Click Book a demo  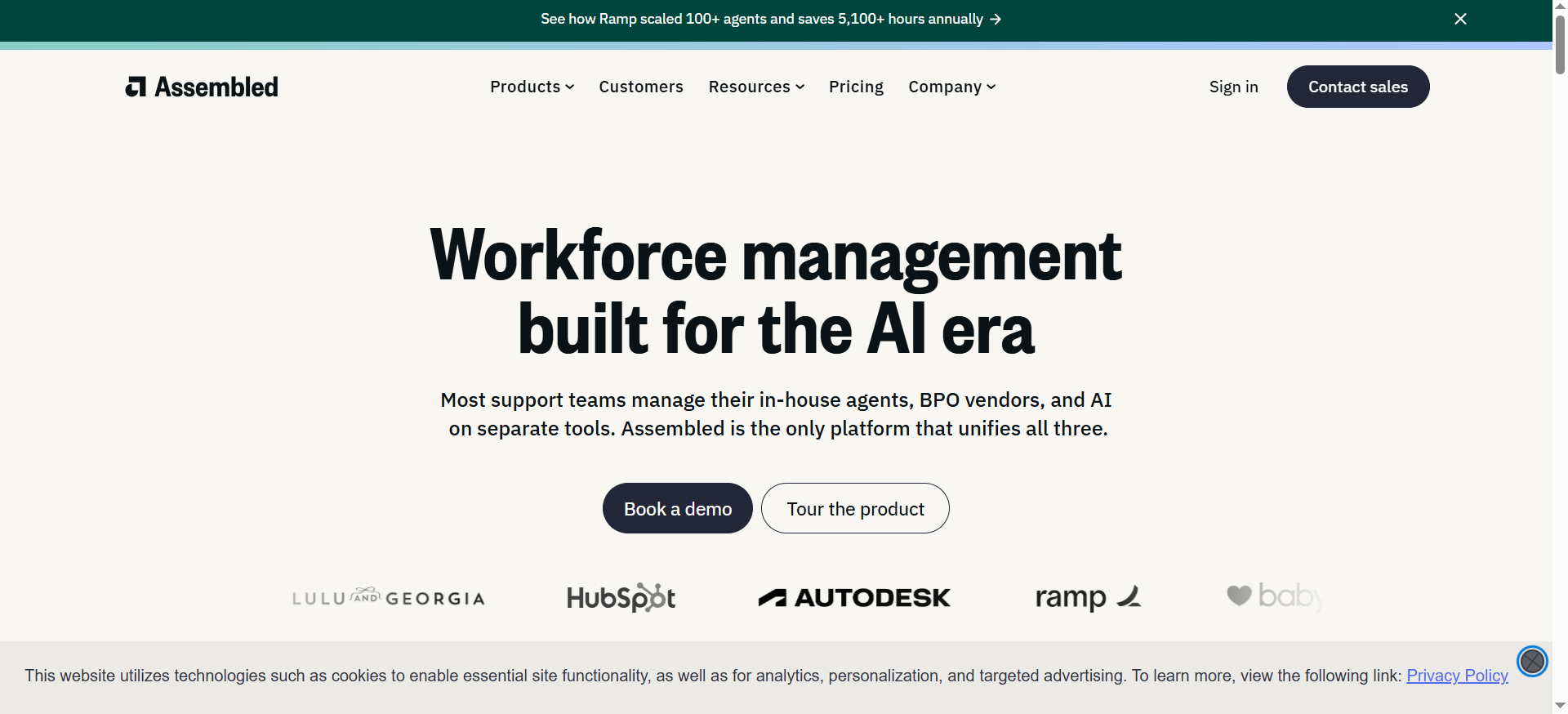tap(678, 508)
